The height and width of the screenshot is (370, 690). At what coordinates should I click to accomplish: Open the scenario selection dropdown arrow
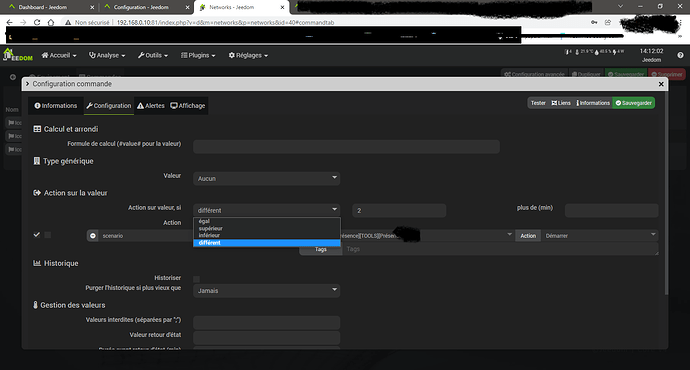[510, 234]
